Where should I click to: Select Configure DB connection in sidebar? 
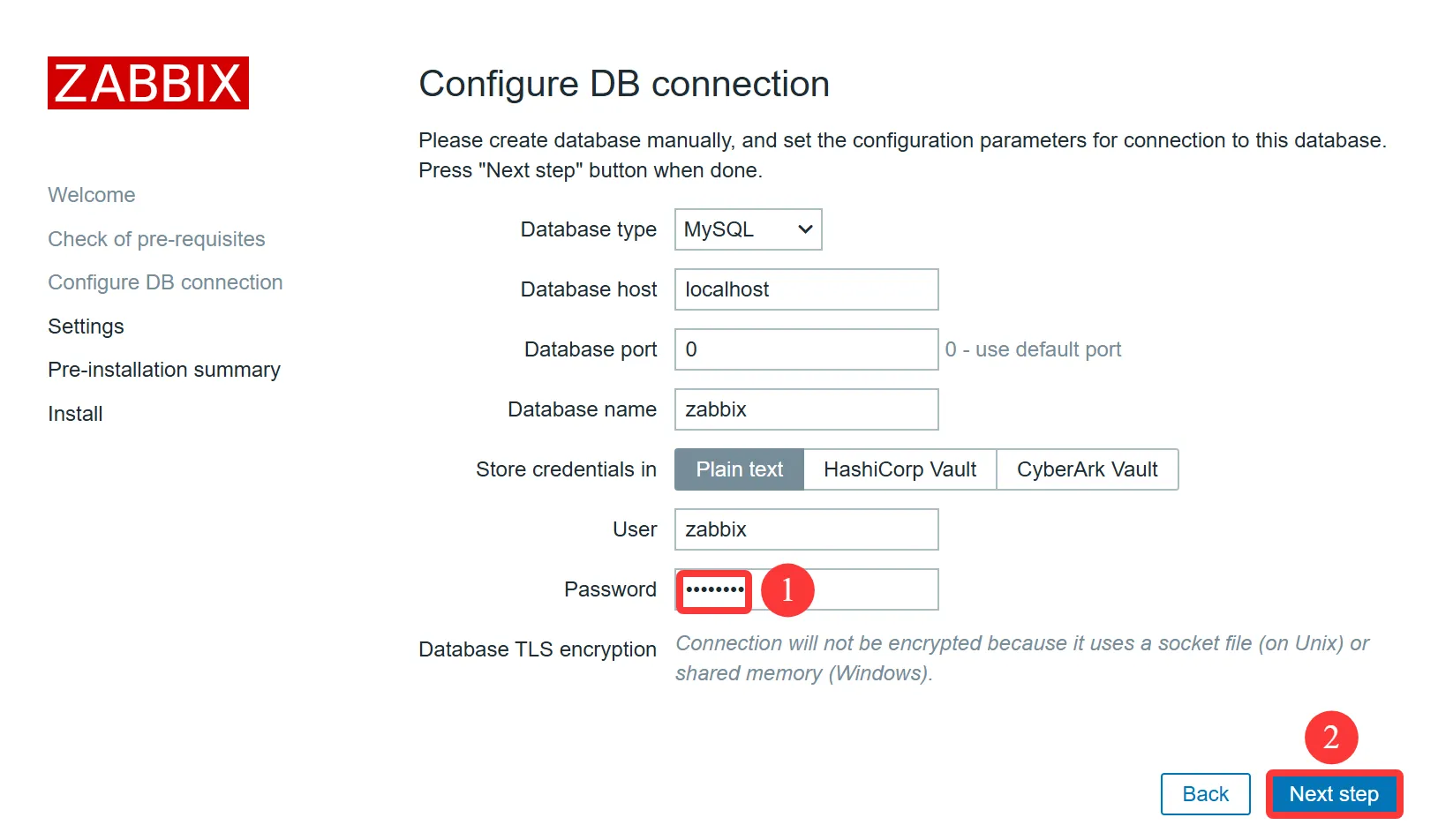tap(165, 282)
